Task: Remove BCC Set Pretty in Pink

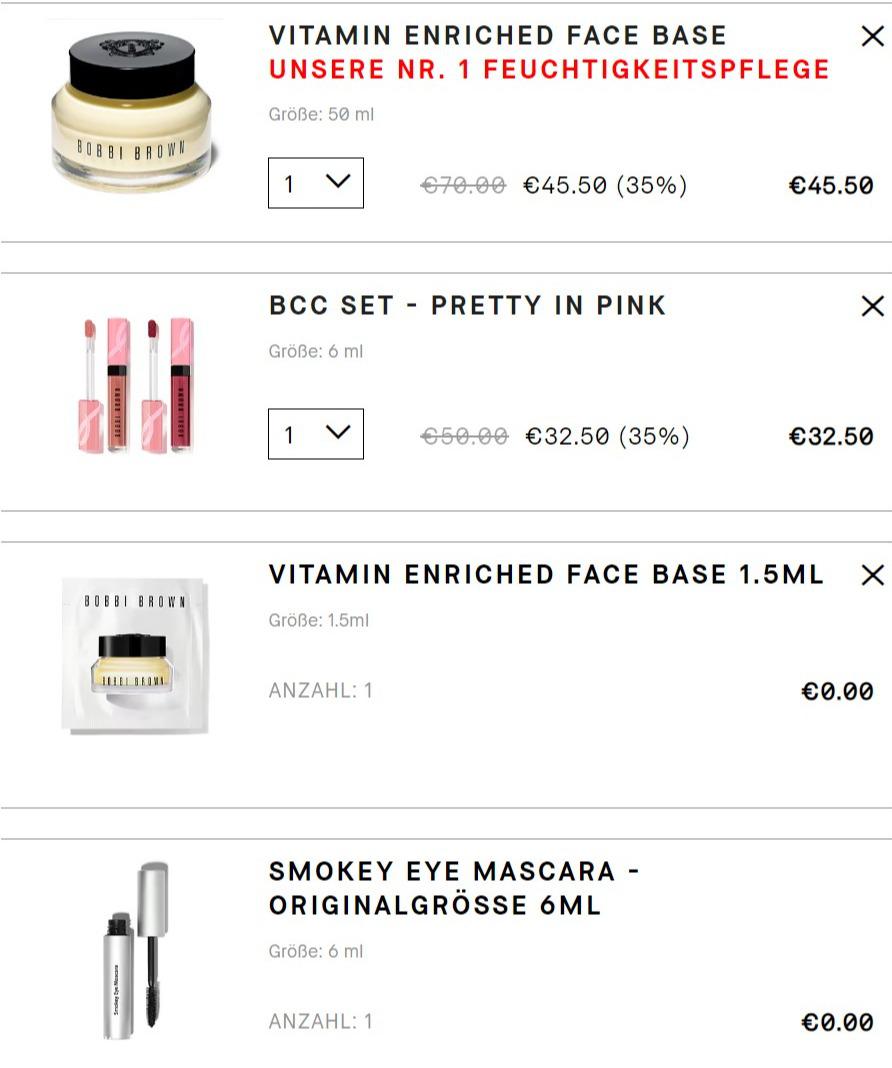Action: tap(872, 306)
